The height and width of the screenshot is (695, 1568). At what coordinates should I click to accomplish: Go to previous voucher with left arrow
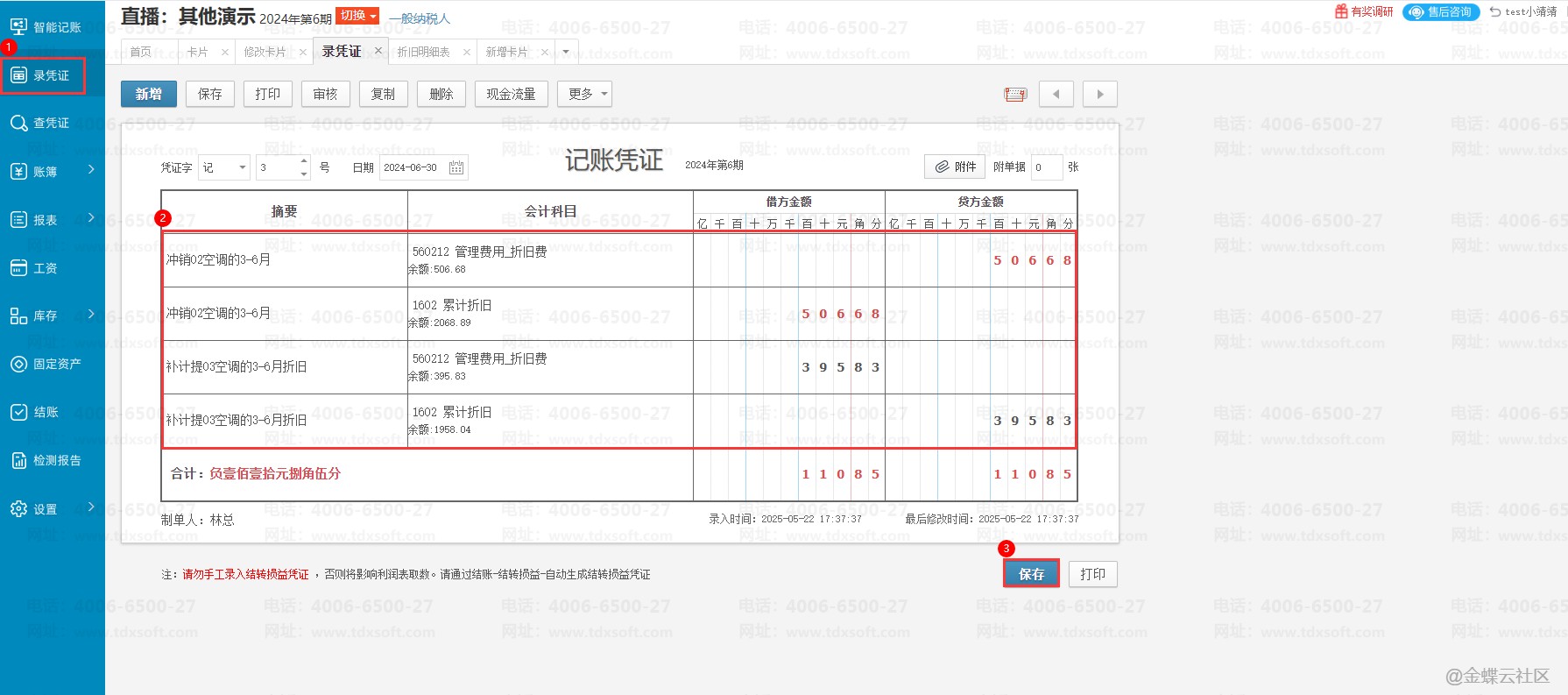point(1056,94)
